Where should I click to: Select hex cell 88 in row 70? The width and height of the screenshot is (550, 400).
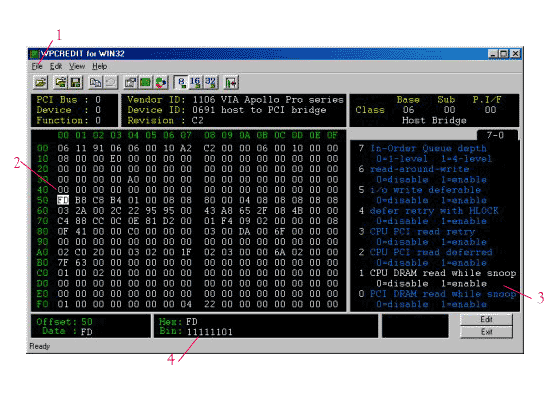point(81,221)
